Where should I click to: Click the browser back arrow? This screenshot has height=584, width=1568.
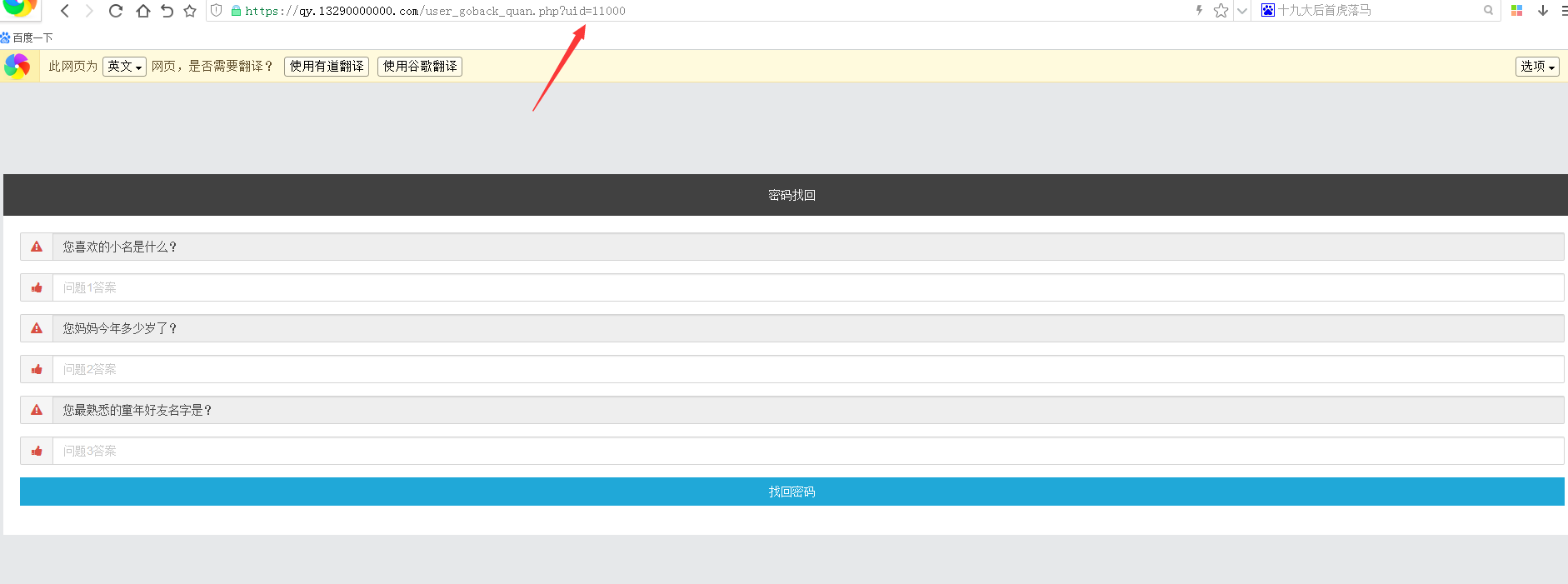pyautogui.click(x=65, y=11)
